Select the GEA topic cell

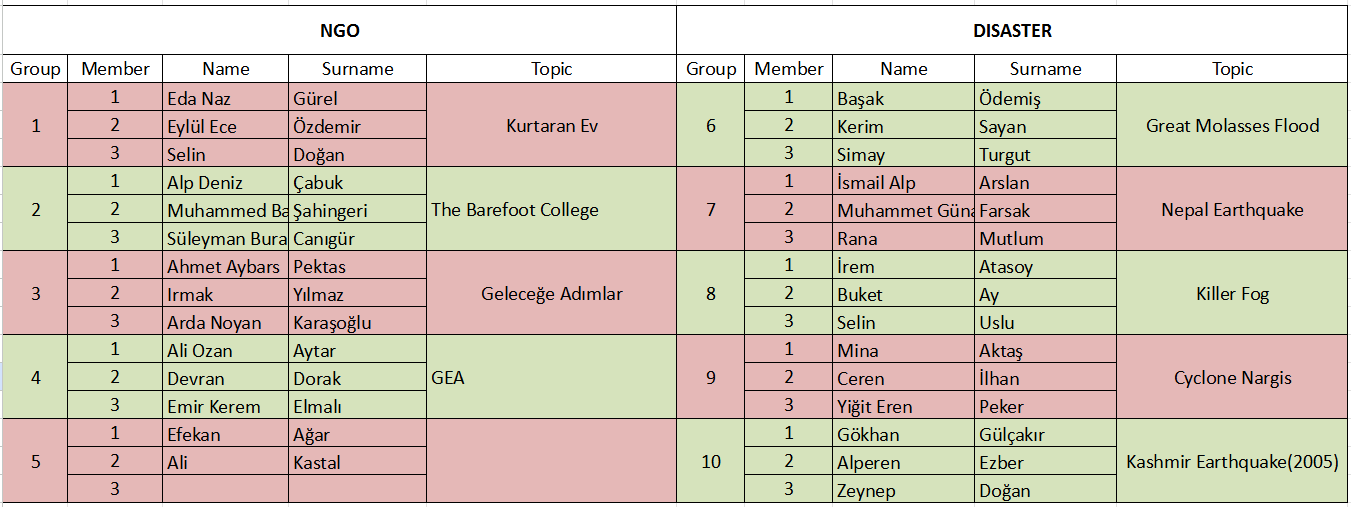tap(552, 378)
